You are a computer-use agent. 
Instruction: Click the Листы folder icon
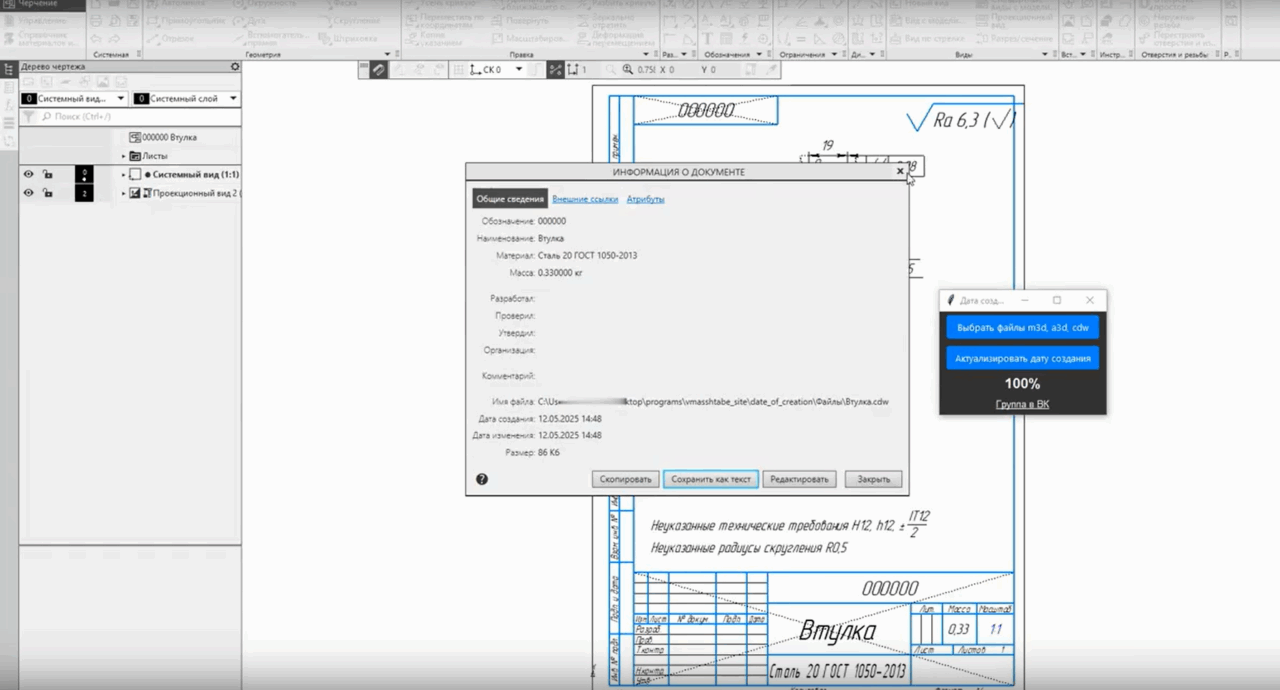pos(135,156)
